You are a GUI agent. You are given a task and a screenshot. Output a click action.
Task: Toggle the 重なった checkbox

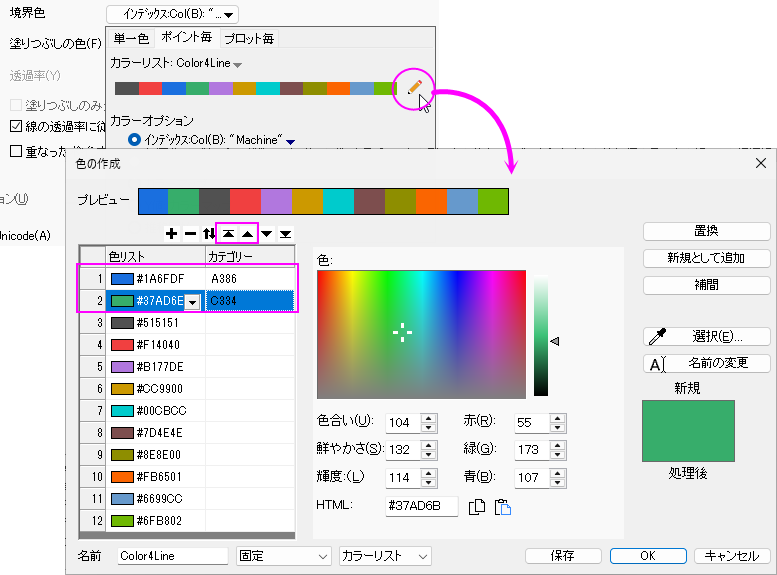tap(16, 151)
